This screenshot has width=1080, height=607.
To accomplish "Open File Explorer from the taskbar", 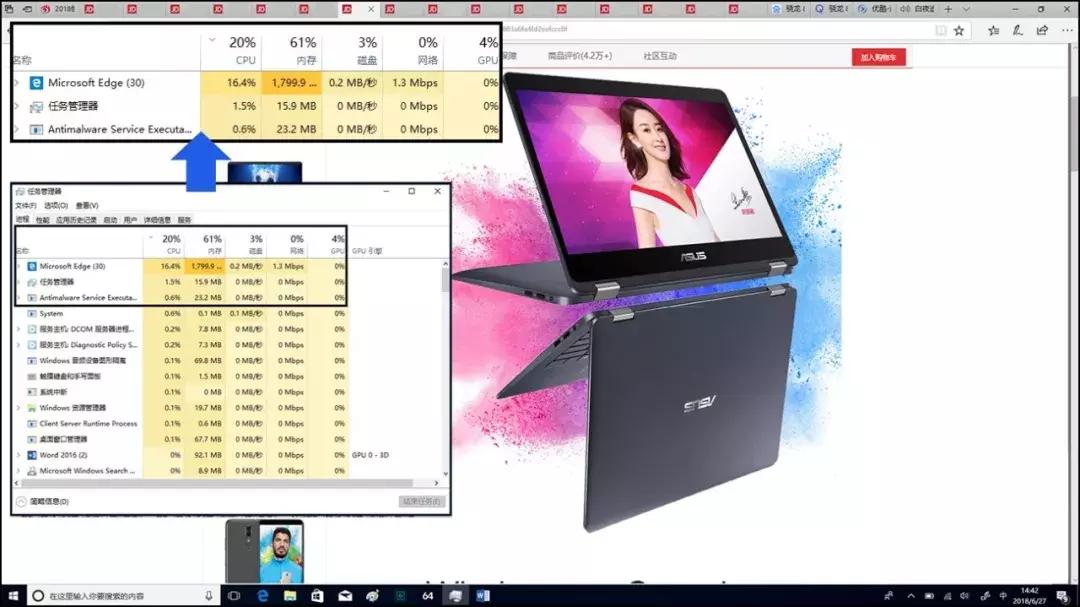I will pyautogui.click(x=290, y=596).
